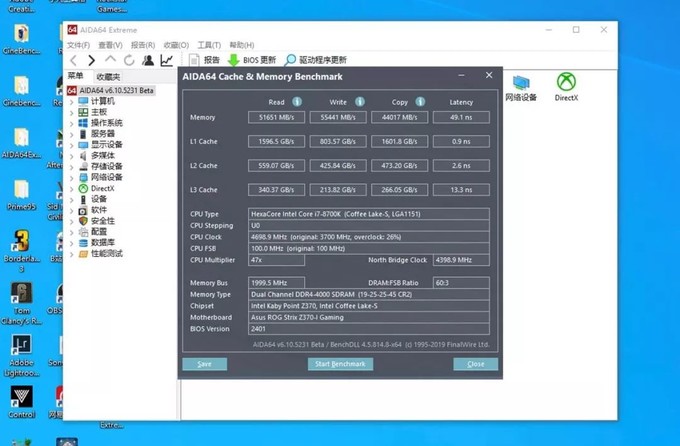Expand the 服务器 tree node
The height and width of the screenshot is (446, 680).
click(x=72, y=134)
